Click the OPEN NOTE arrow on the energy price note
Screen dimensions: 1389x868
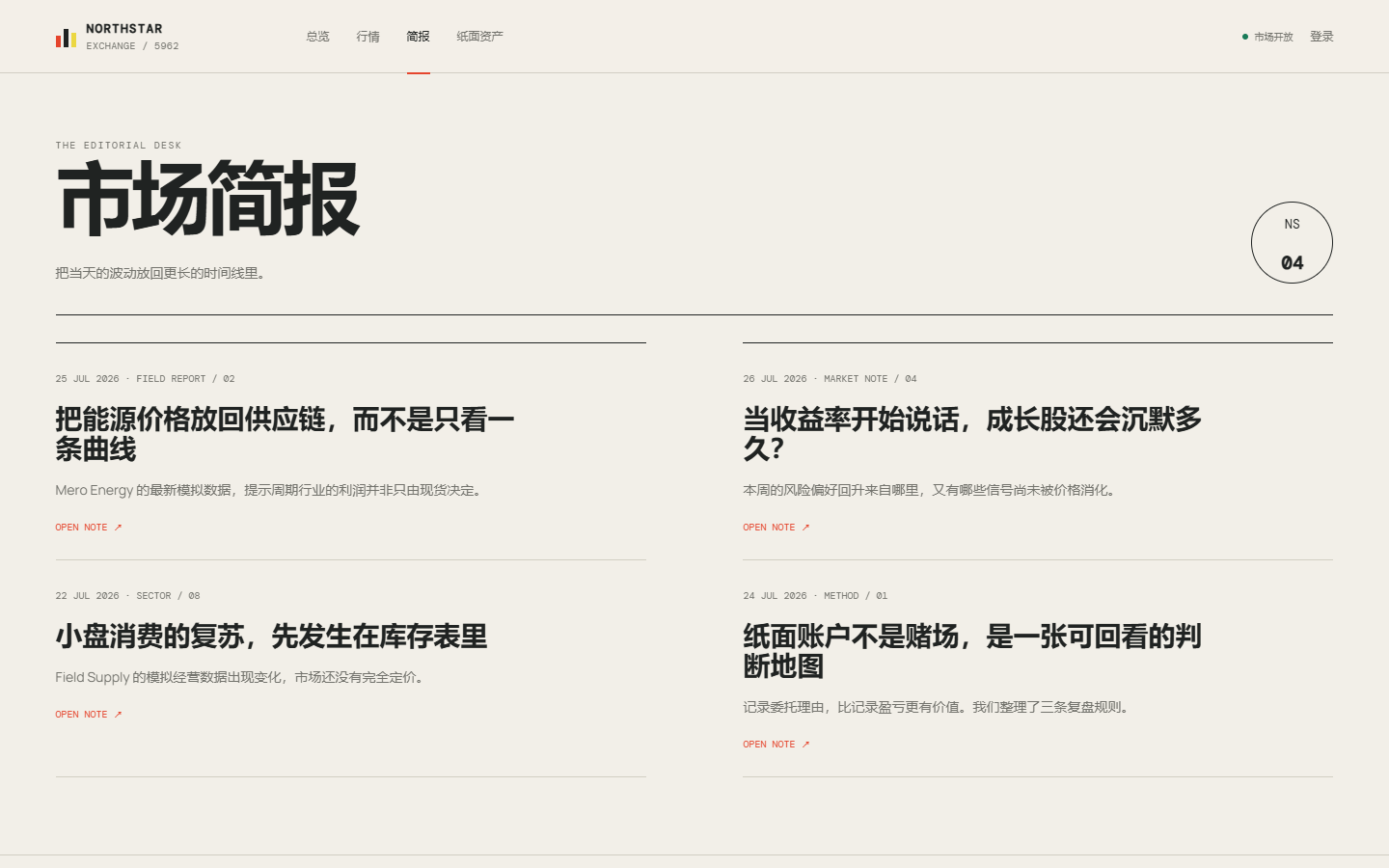pos(118,528)
